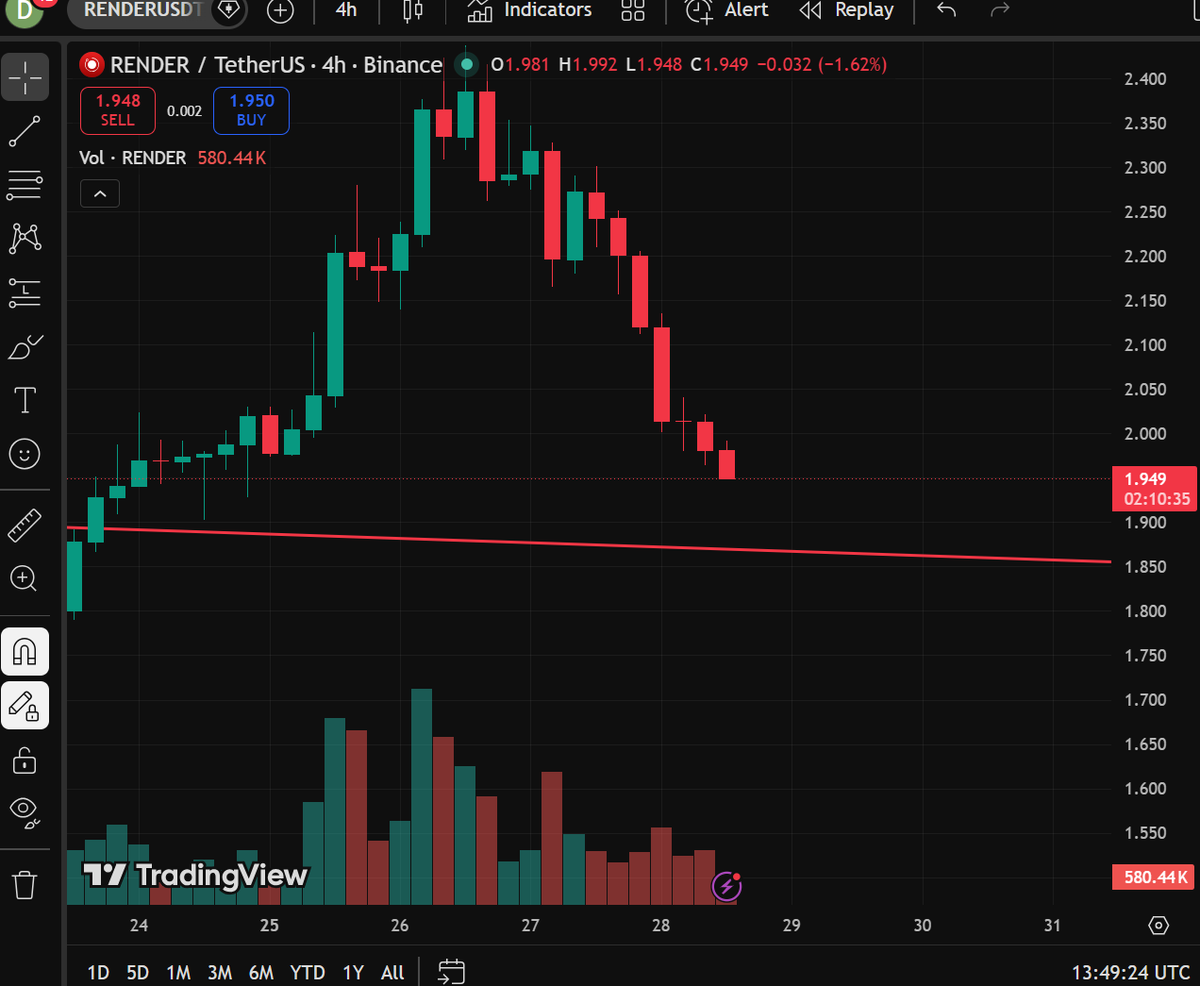Open the candle chart style menu
1200x986 pixels.
[412, 11]
